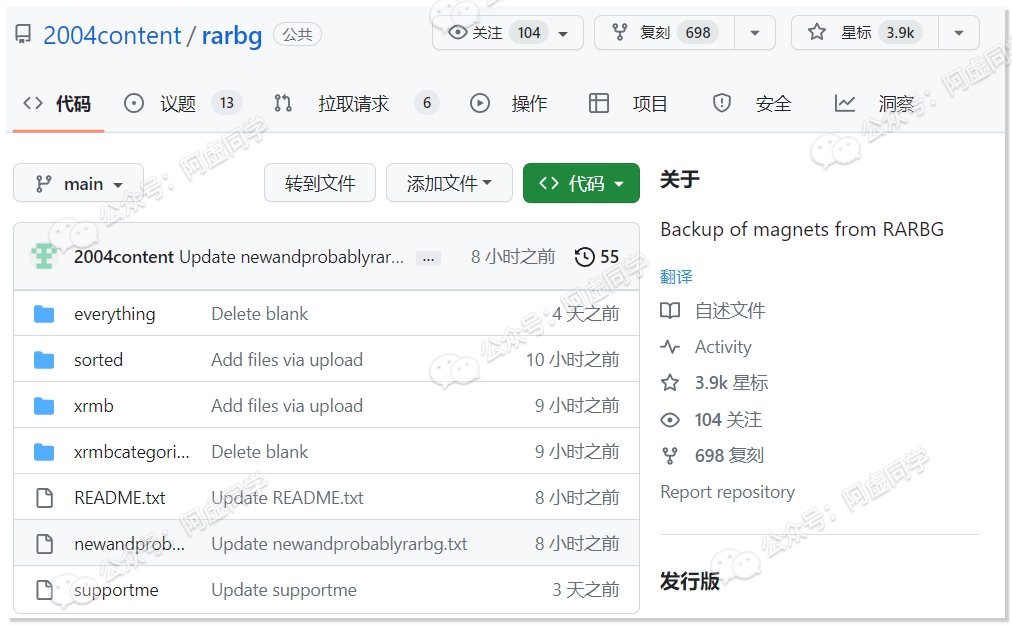The height and width of the screenshot is (625, 1012).
Task: Open the 洞察 (Insights) graph icon
Action: tap(845, 102)
